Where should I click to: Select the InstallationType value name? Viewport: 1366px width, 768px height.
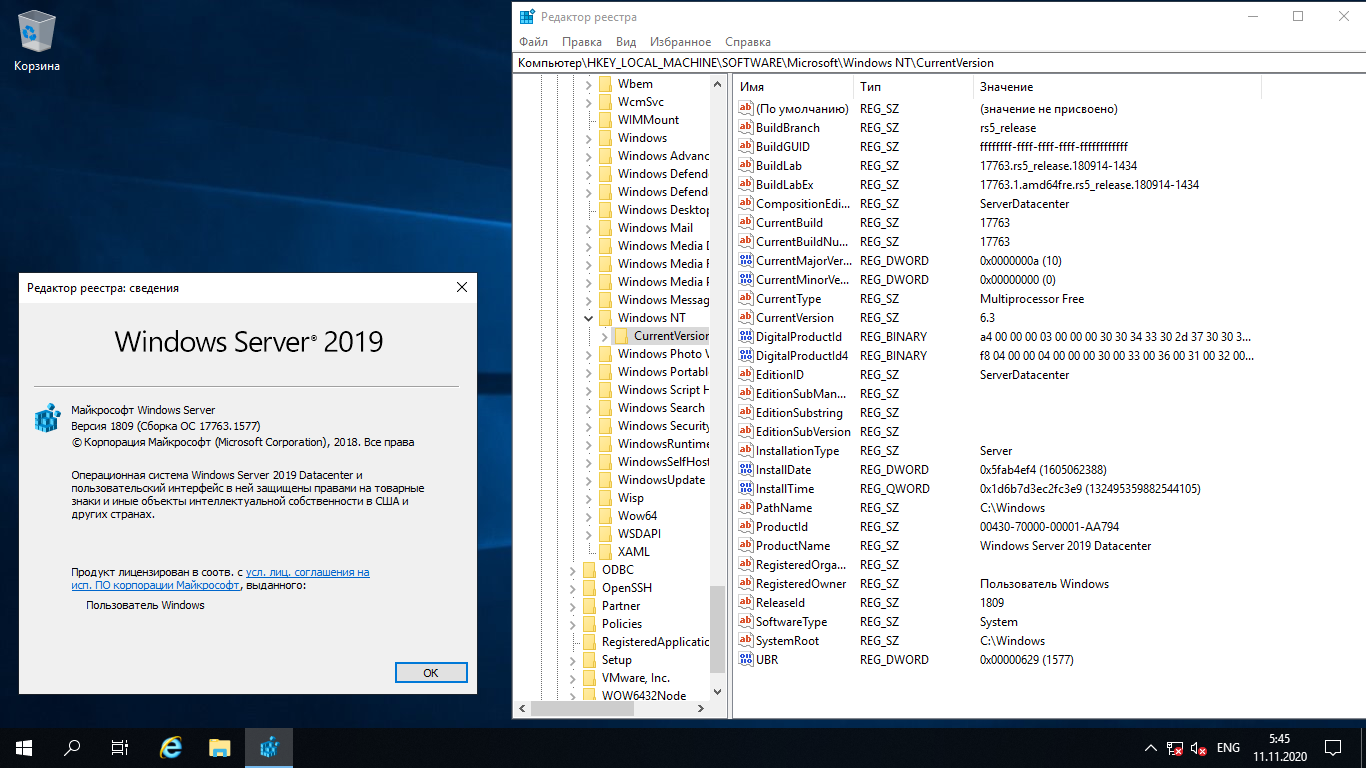click(798, 451)
